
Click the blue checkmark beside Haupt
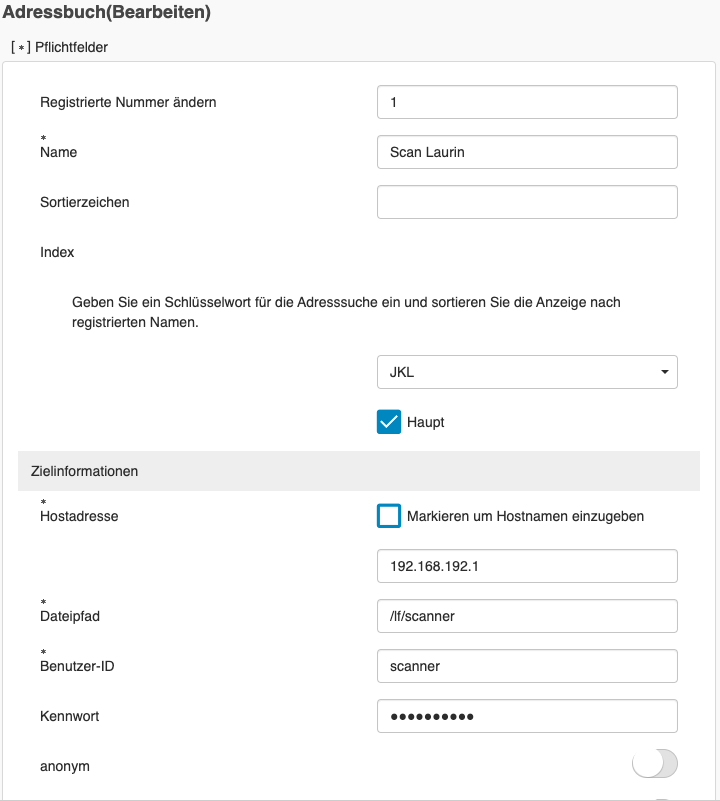pyautogui.click(x=388, y=422)
